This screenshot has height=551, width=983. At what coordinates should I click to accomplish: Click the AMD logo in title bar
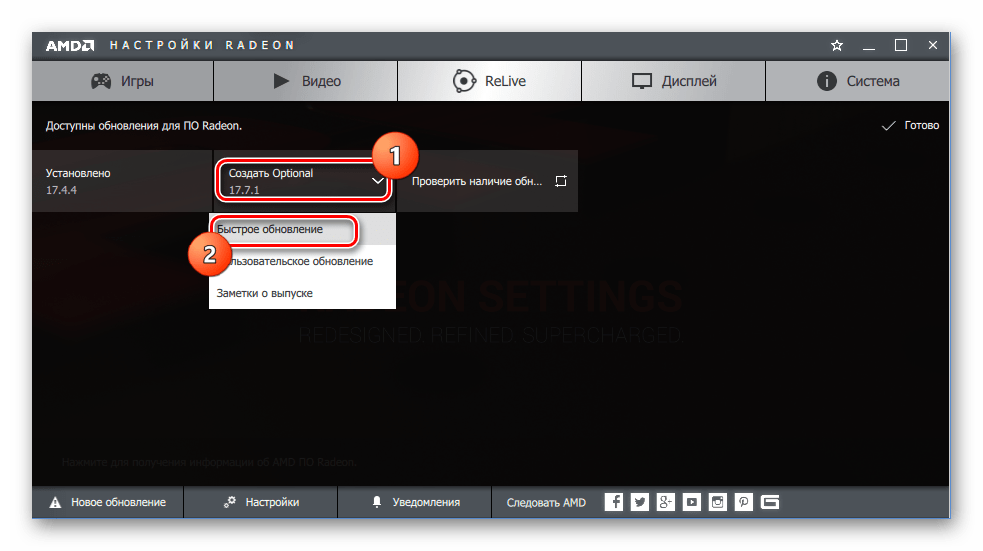(x=70, y=45)
